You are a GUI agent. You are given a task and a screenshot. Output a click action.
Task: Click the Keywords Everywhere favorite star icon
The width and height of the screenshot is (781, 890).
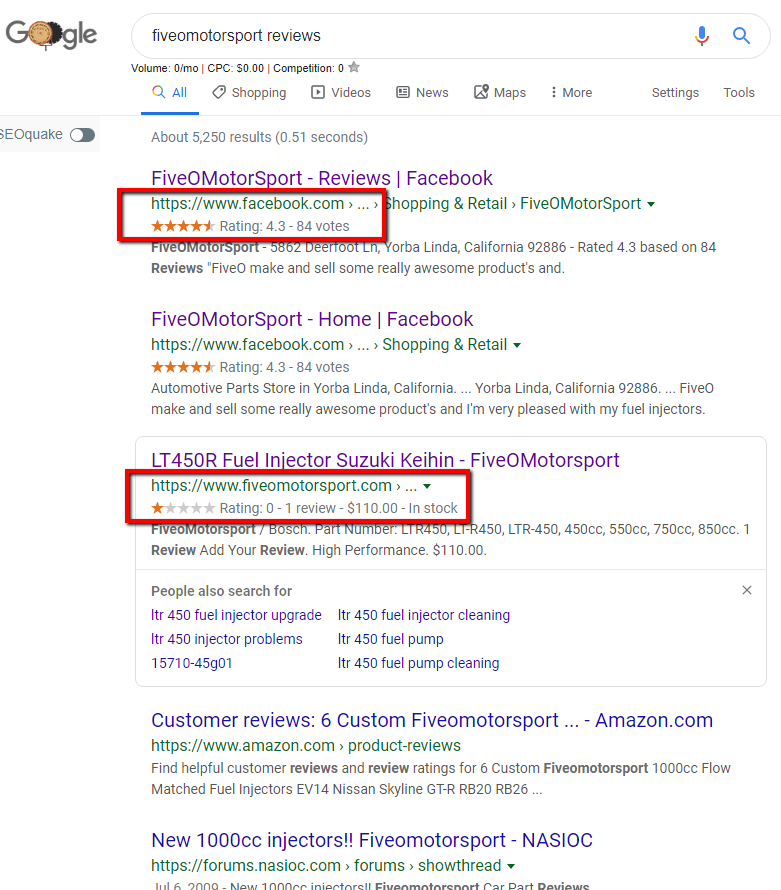[354, 67]
